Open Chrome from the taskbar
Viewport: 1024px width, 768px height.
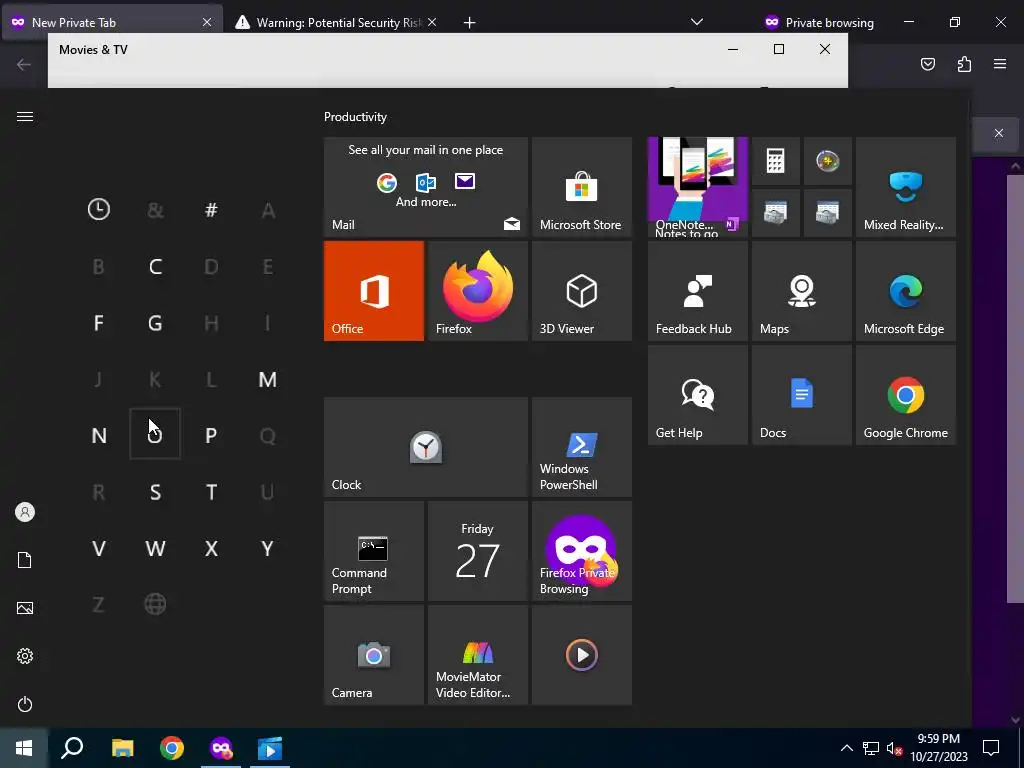point(172,748)
